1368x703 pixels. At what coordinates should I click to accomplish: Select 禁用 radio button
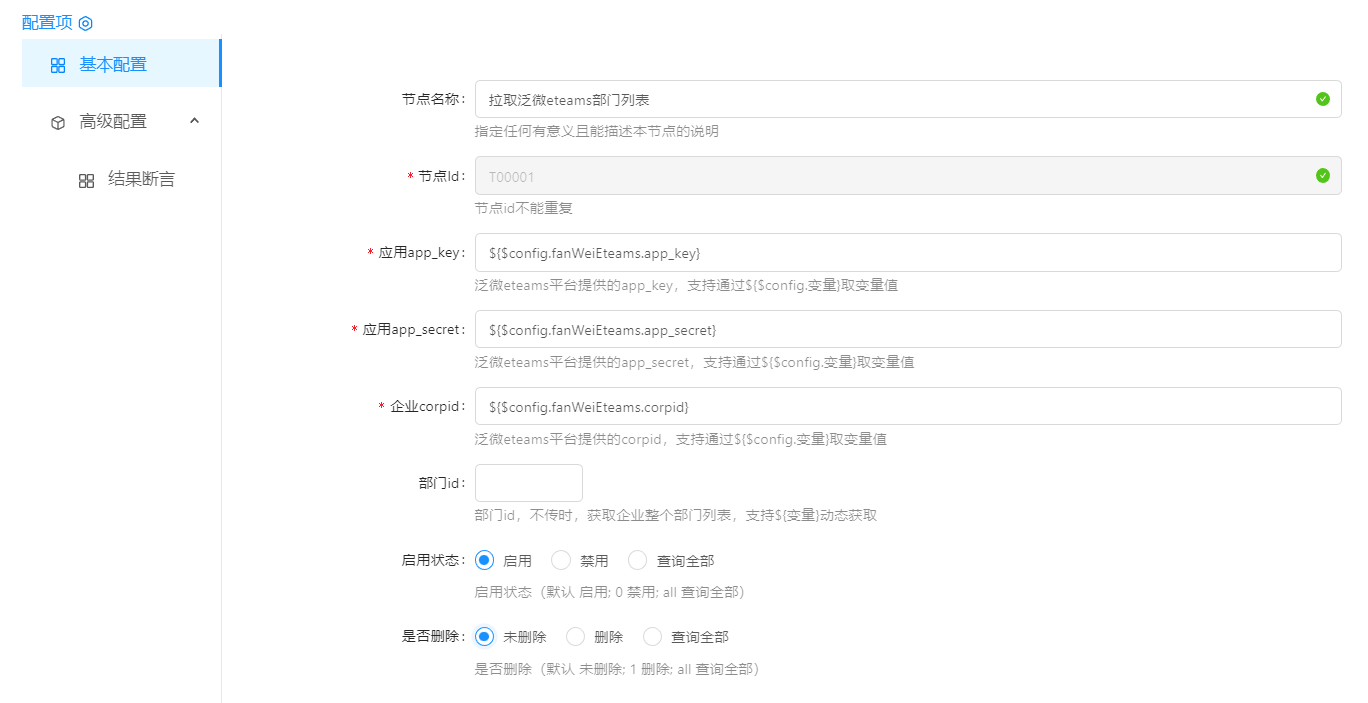click(561, 560)
